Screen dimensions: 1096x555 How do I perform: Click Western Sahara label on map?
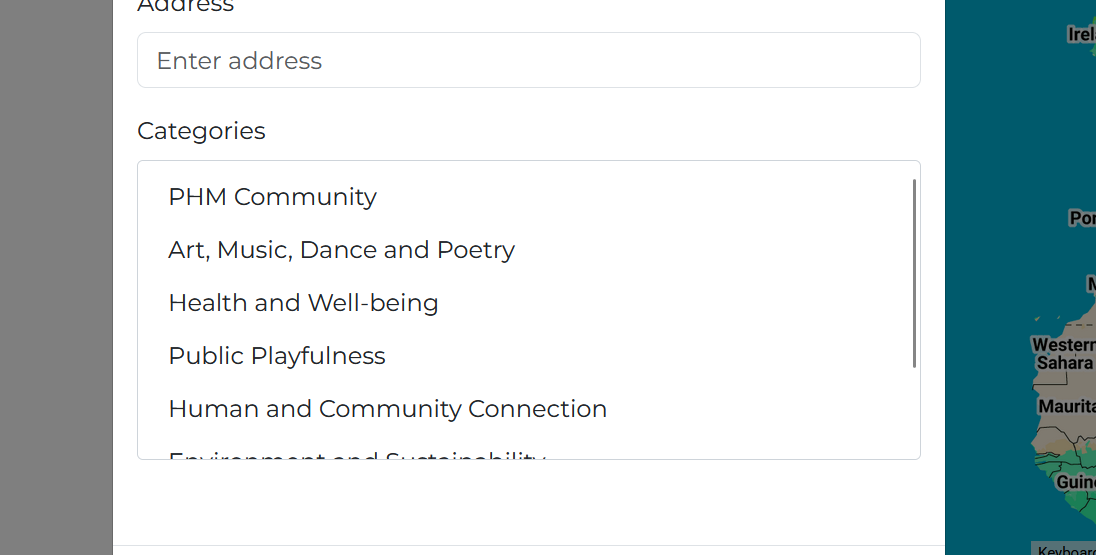pyautogui.click(x=1064, y=354)
